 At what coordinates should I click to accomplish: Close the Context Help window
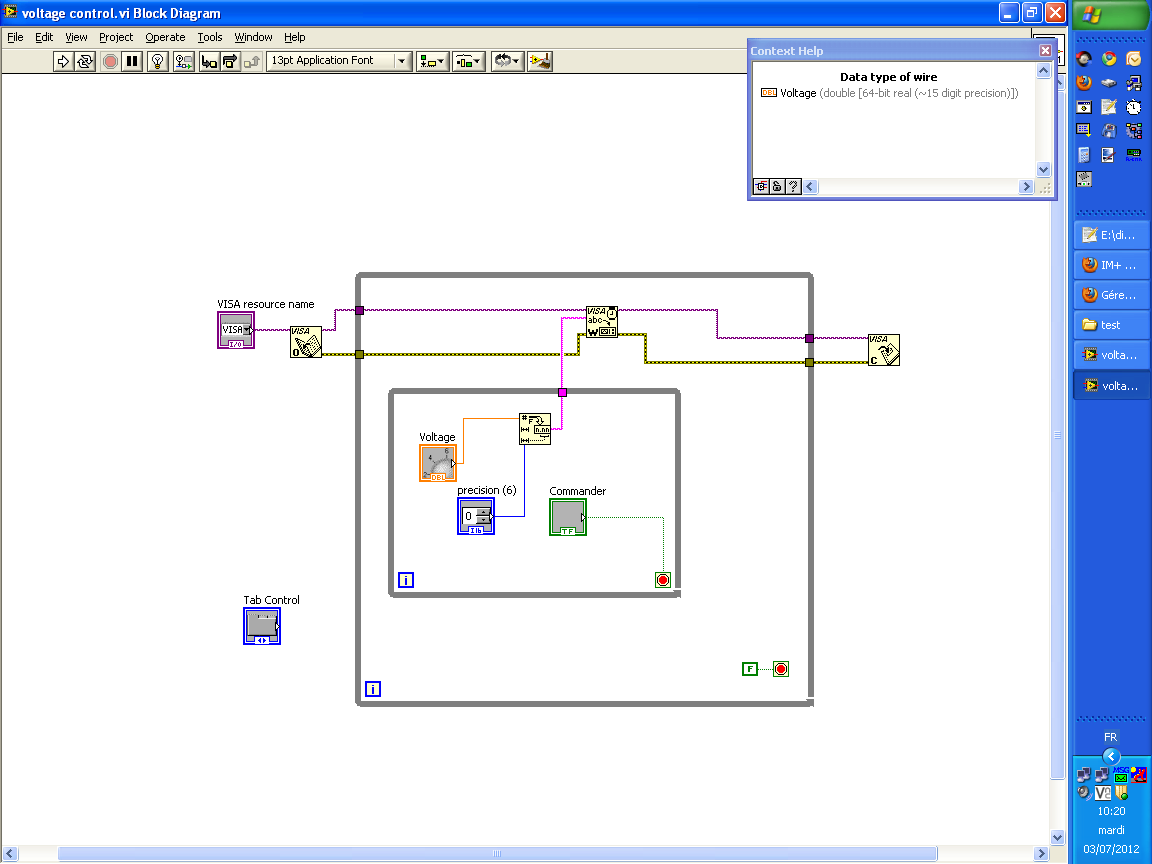pos(1045,50)
